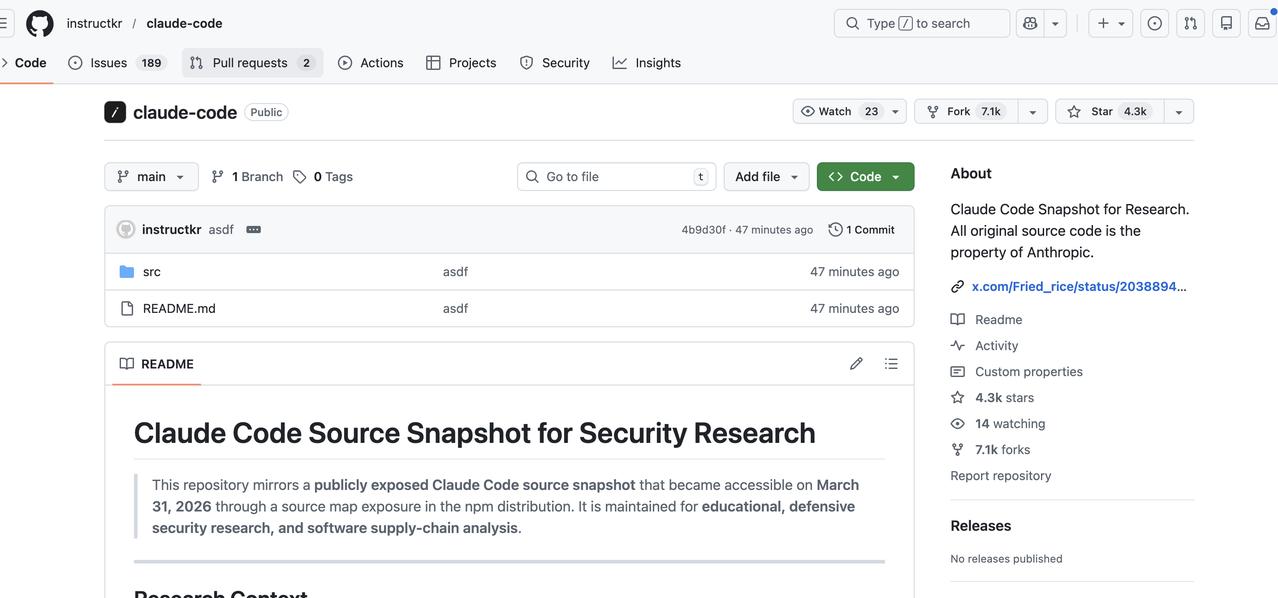Show the README outline list icon

pyautogui.click(x=891, y=364)
